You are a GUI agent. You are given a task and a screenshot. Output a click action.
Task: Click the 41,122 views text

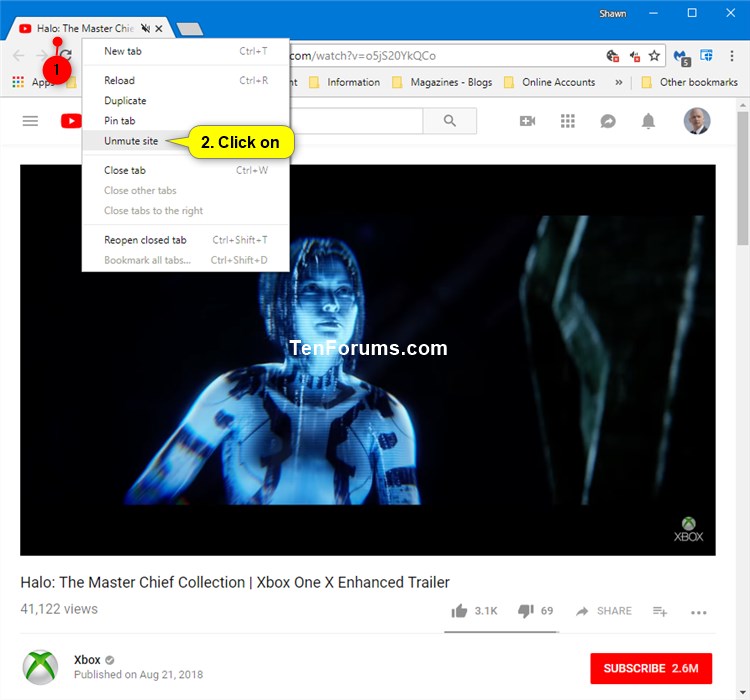(59, 609)
